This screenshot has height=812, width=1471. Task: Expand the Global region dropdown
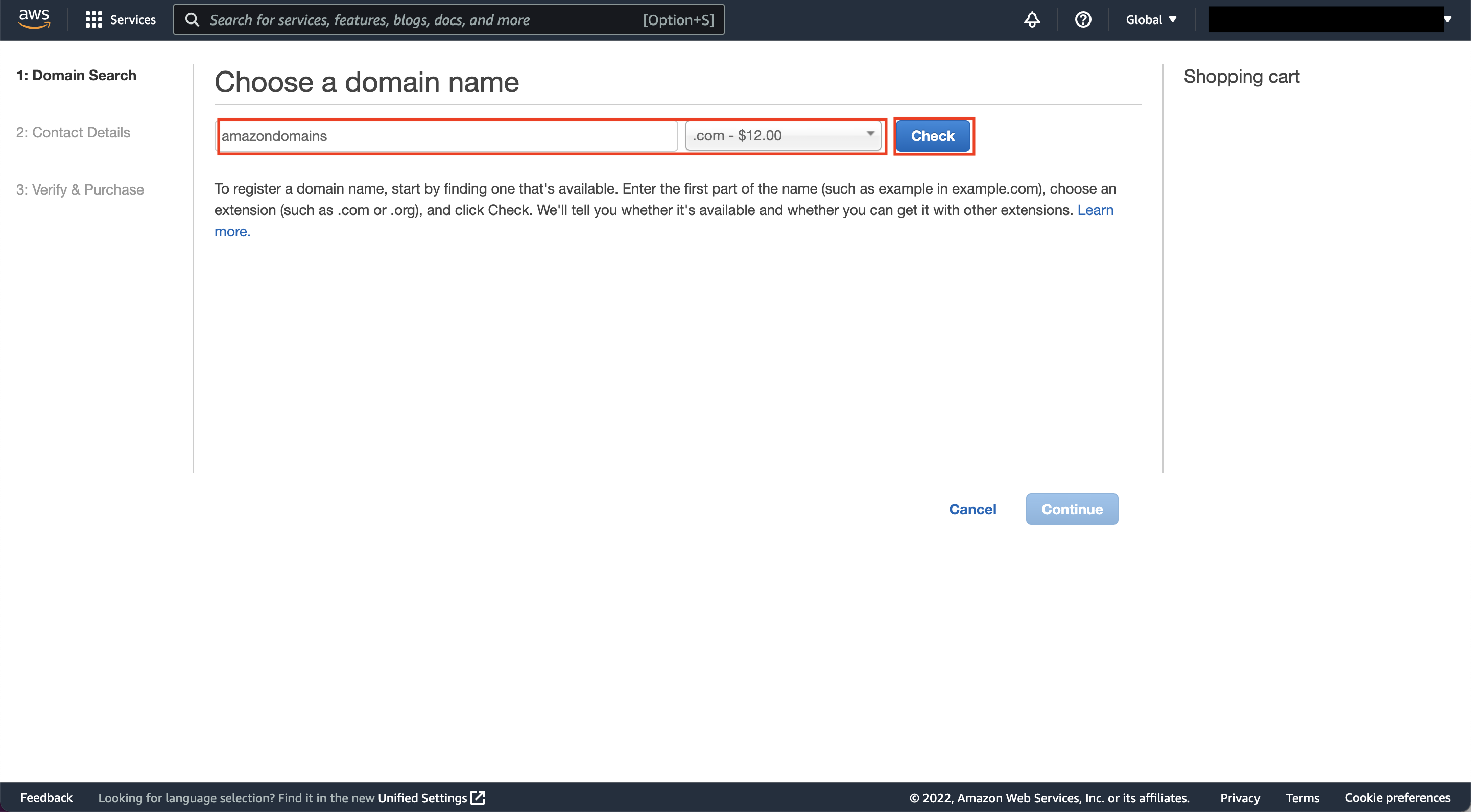point(1151,20)
